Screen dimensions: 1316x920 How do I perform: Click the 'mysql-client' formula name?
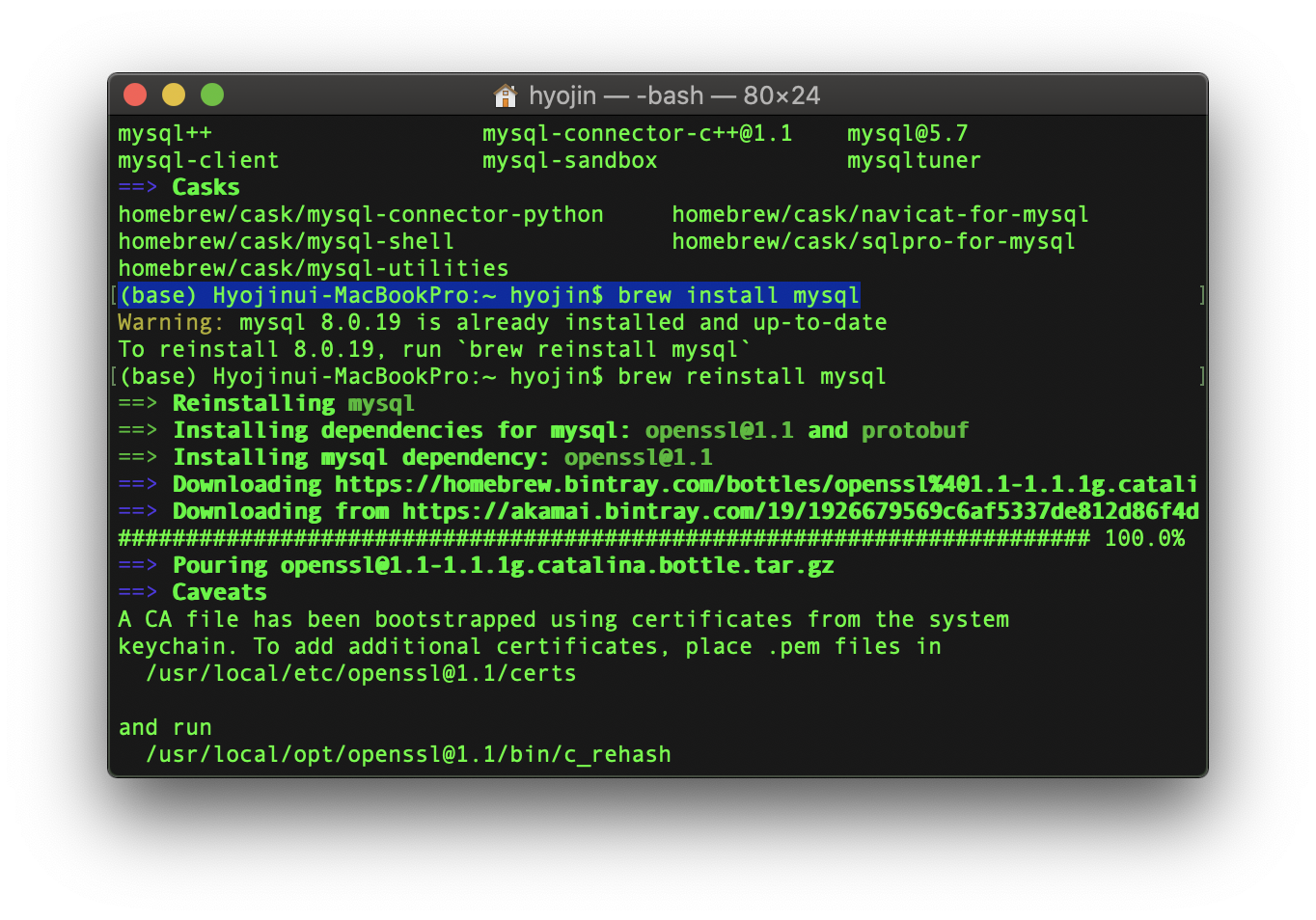[x=199, y=160]
